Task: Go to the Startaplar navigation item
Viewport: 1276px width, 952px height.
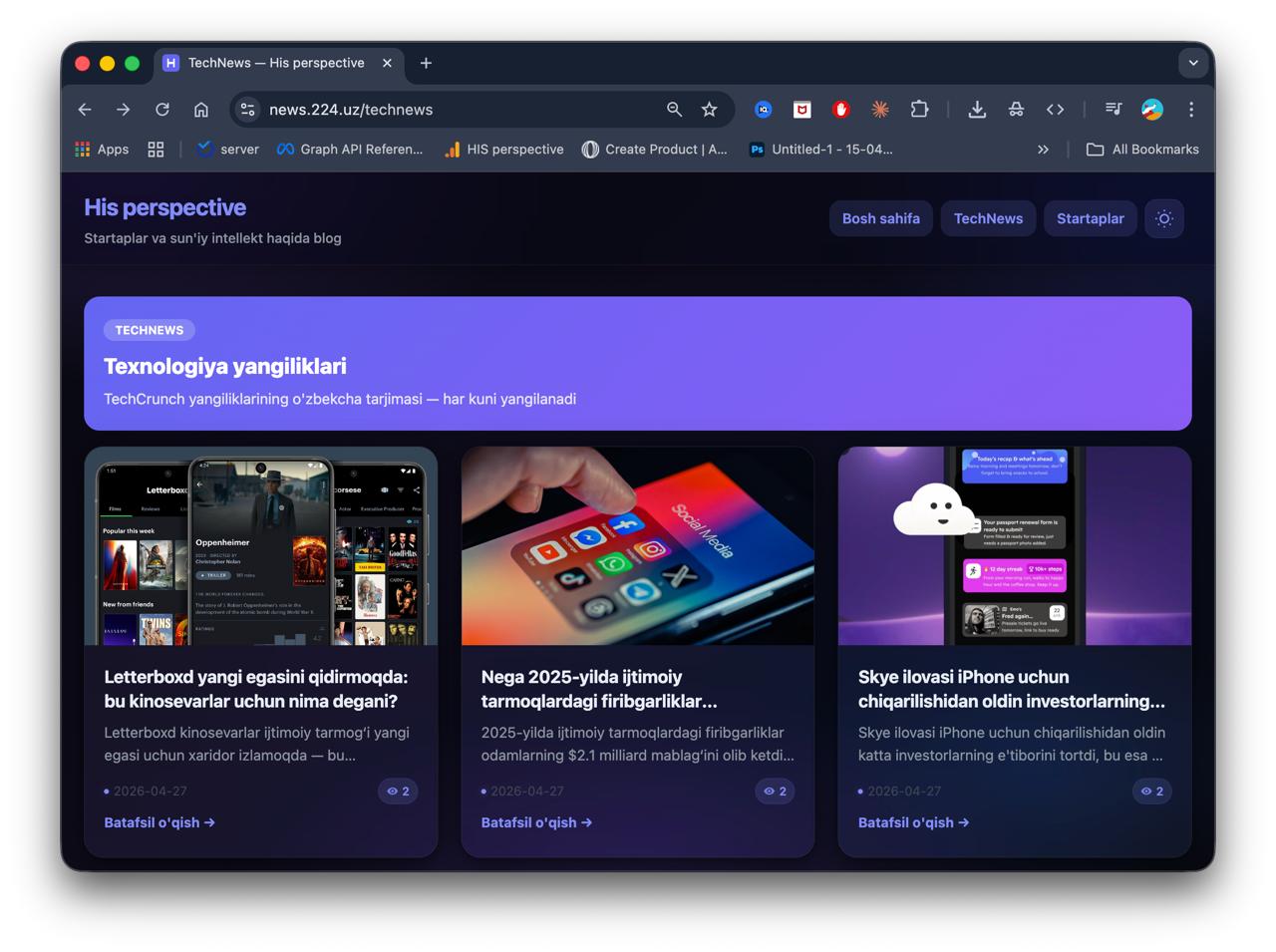Action: pos(1090,218)
